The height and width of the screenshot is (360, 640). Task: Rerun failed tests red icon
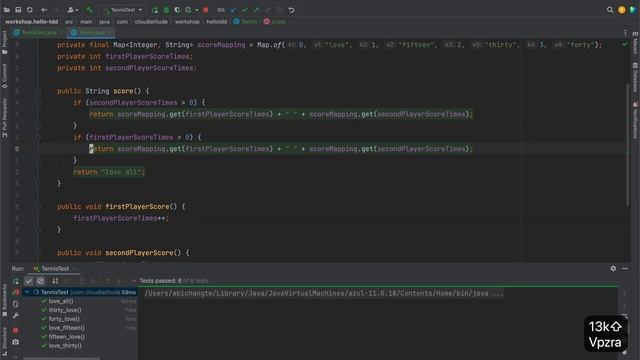[x=16, y=292]
